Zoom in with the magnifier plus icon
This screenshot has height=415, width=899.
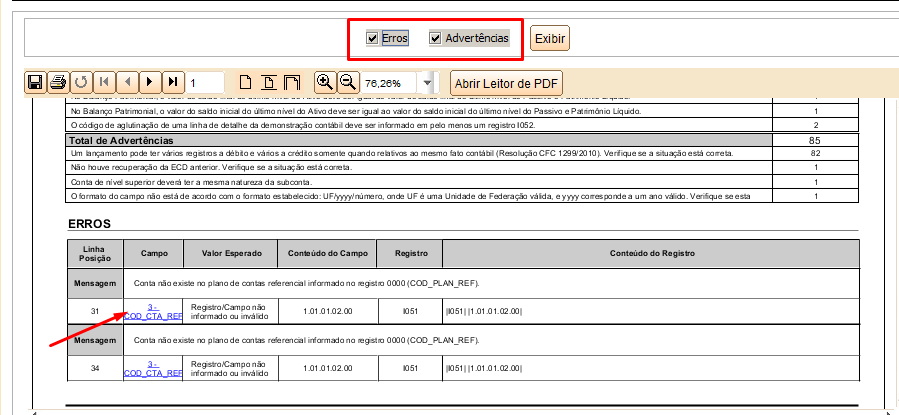pyautogui.click(x=325, y=82)
